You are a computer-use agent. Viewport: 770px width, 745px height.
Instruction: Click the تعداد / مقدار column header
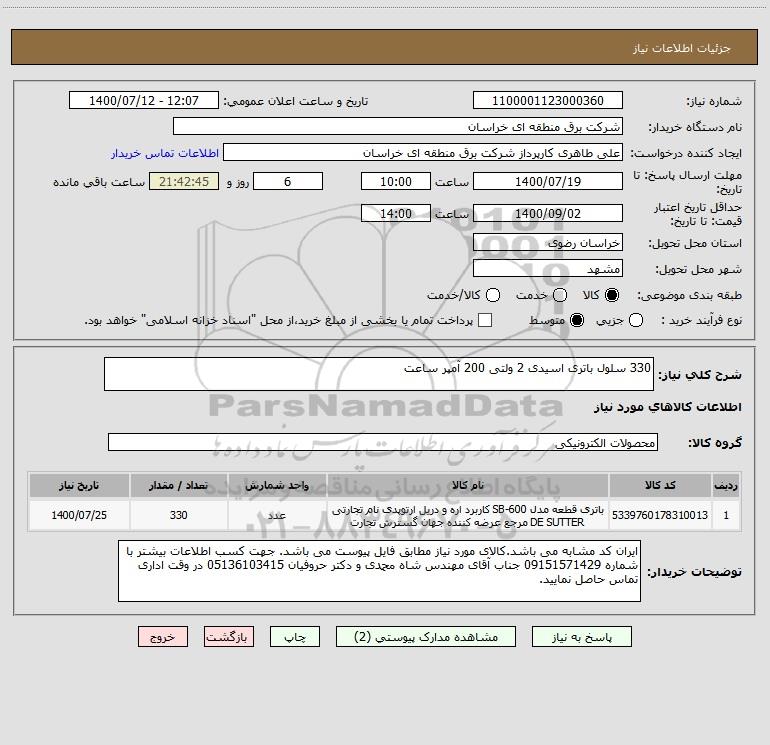(x=179, y=485)
